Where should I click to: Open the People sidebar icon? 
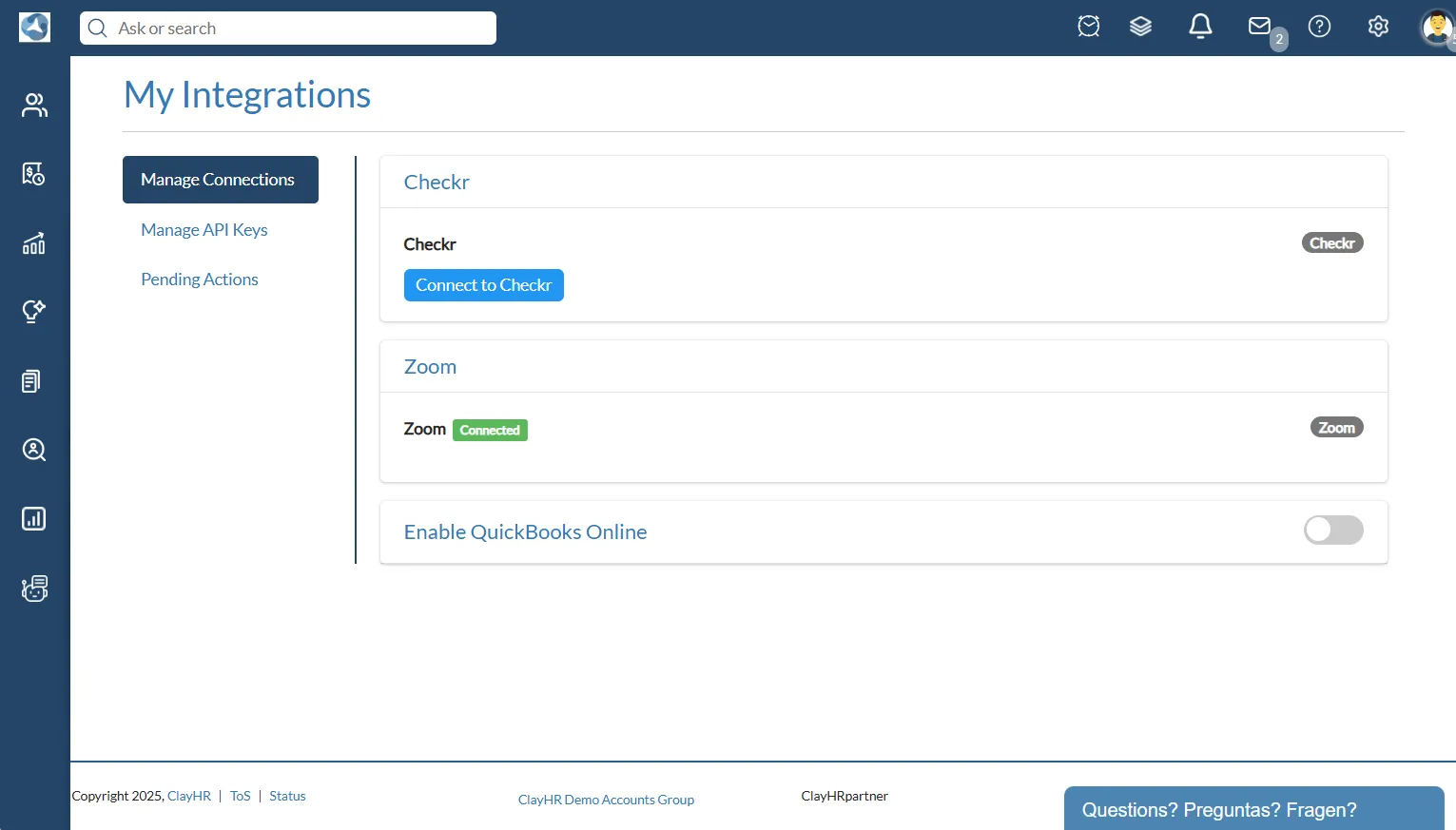click(x=34, y=105)
